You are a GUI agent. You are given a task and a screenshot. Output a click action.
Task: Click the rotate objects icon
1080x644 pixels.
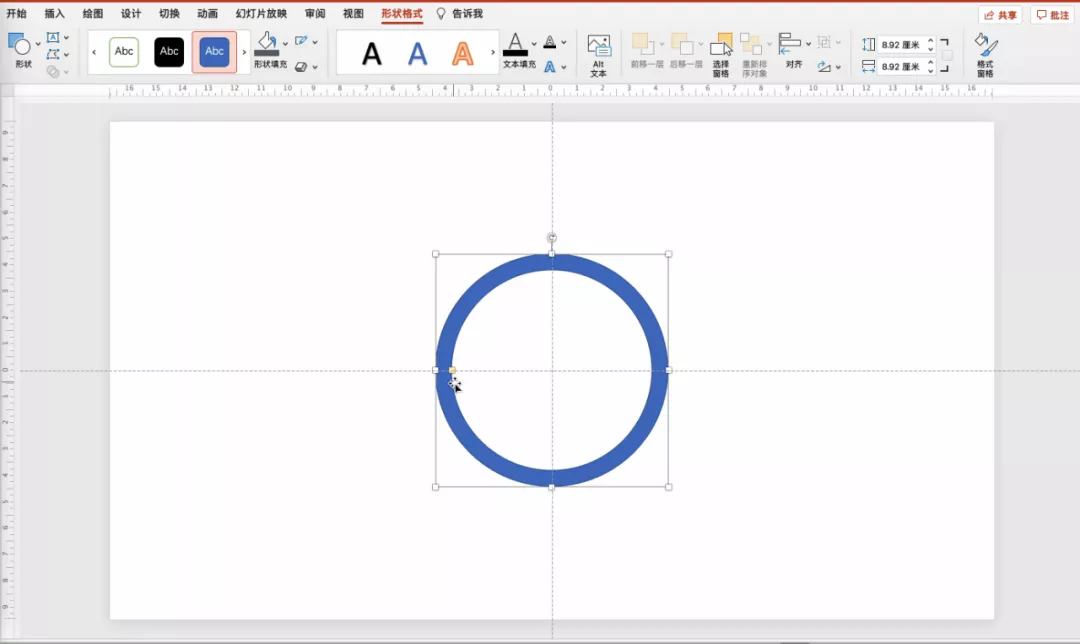[x=824, y=67]
